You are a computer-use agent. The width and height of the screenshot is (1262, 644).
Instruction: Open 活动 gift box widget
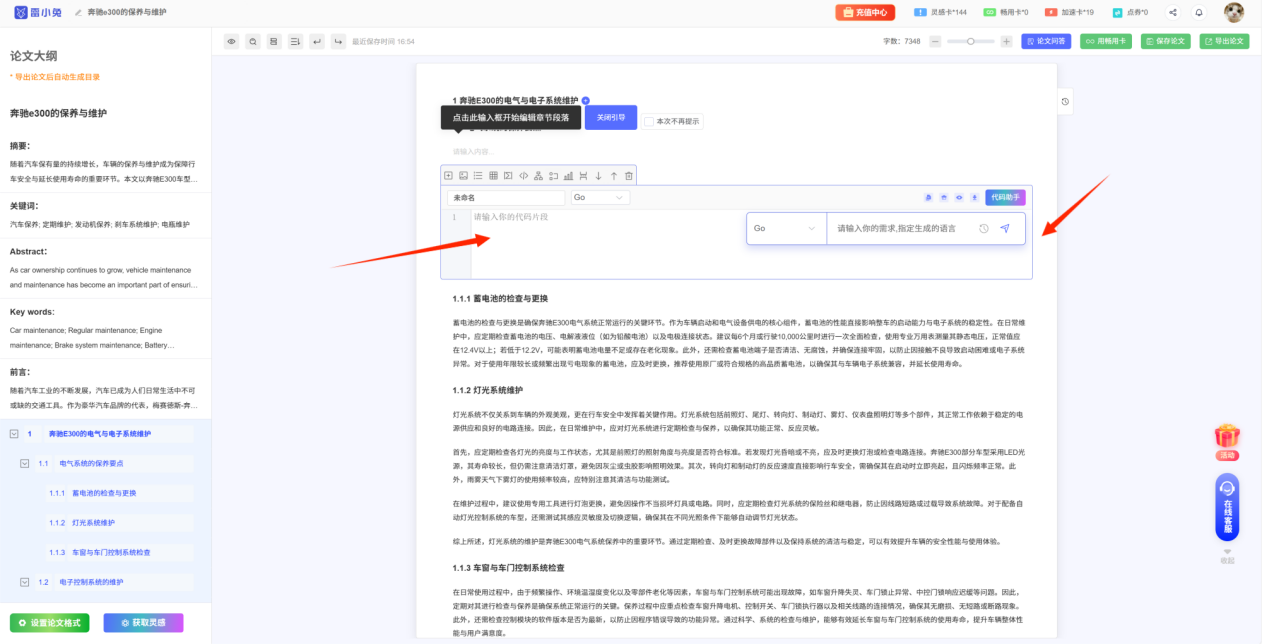(x=1227, y=441)
